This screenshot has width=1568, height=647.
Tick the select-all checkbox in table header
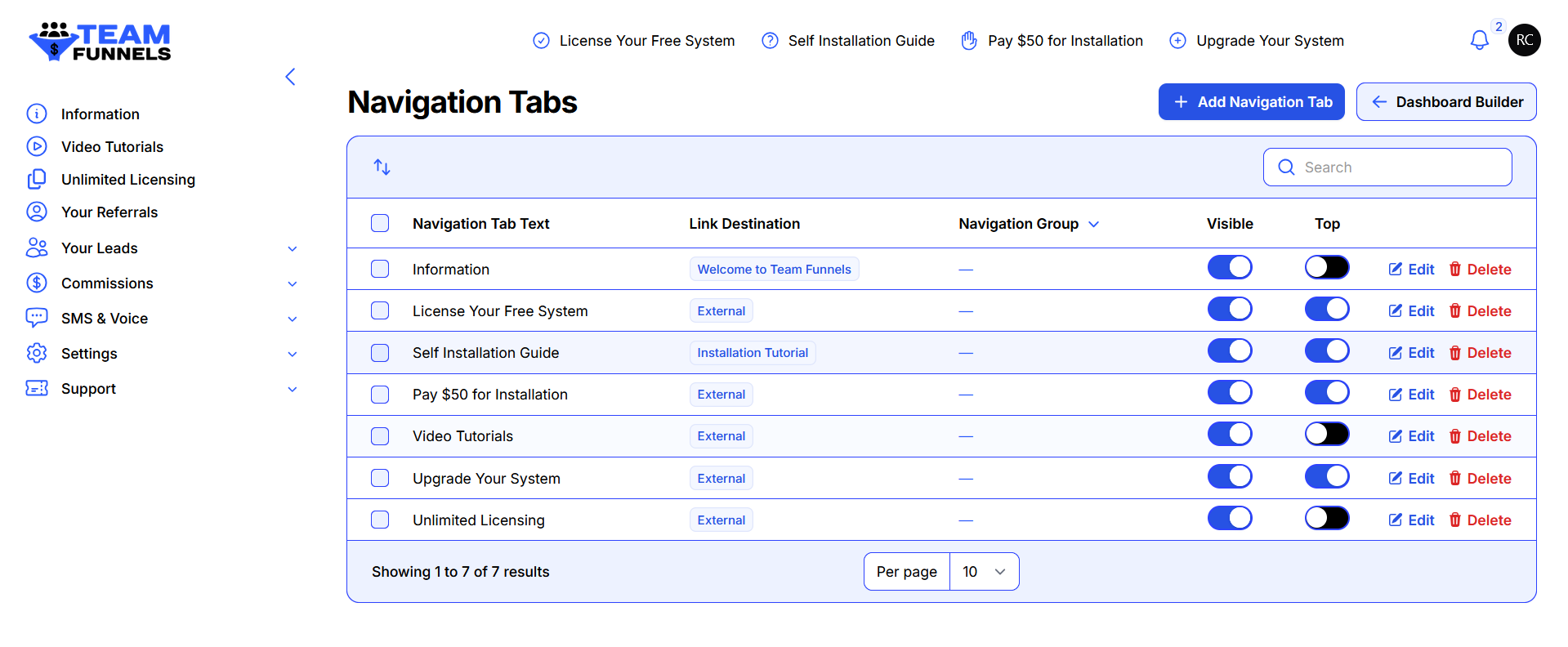(380, 224)
